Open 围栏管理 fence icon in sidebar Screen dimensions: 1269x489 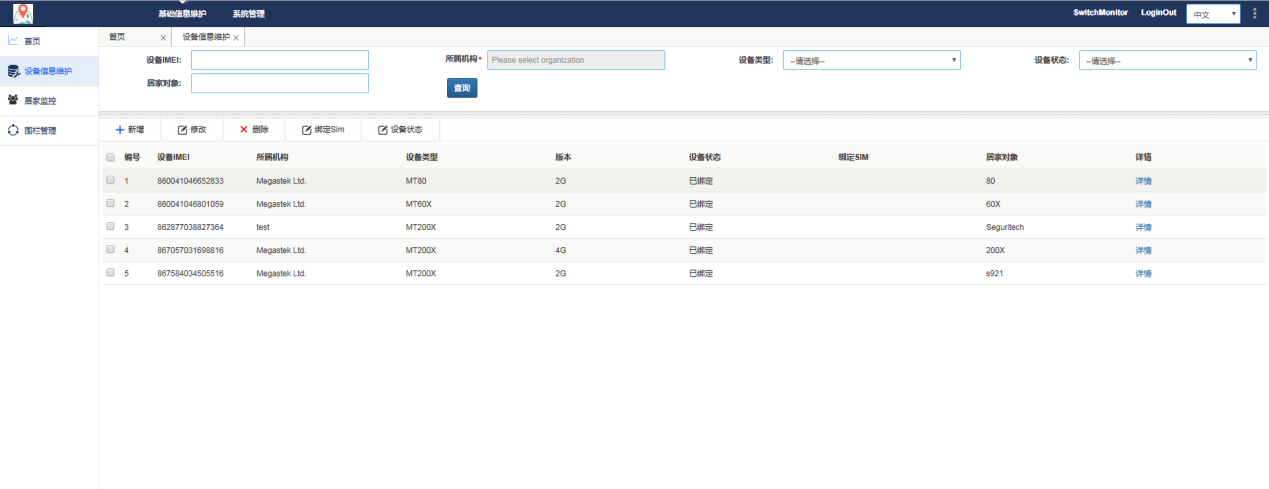coord(13,130)
